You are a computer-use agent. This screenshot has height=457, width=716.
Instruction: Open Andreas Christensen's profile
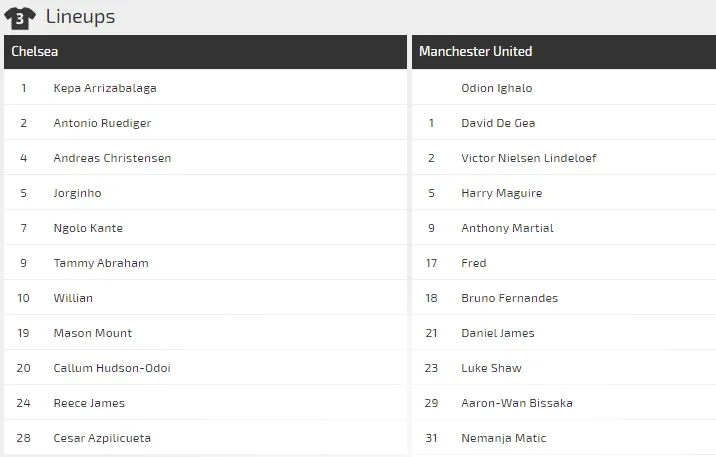pyautogui.click(x=112, y=158)
